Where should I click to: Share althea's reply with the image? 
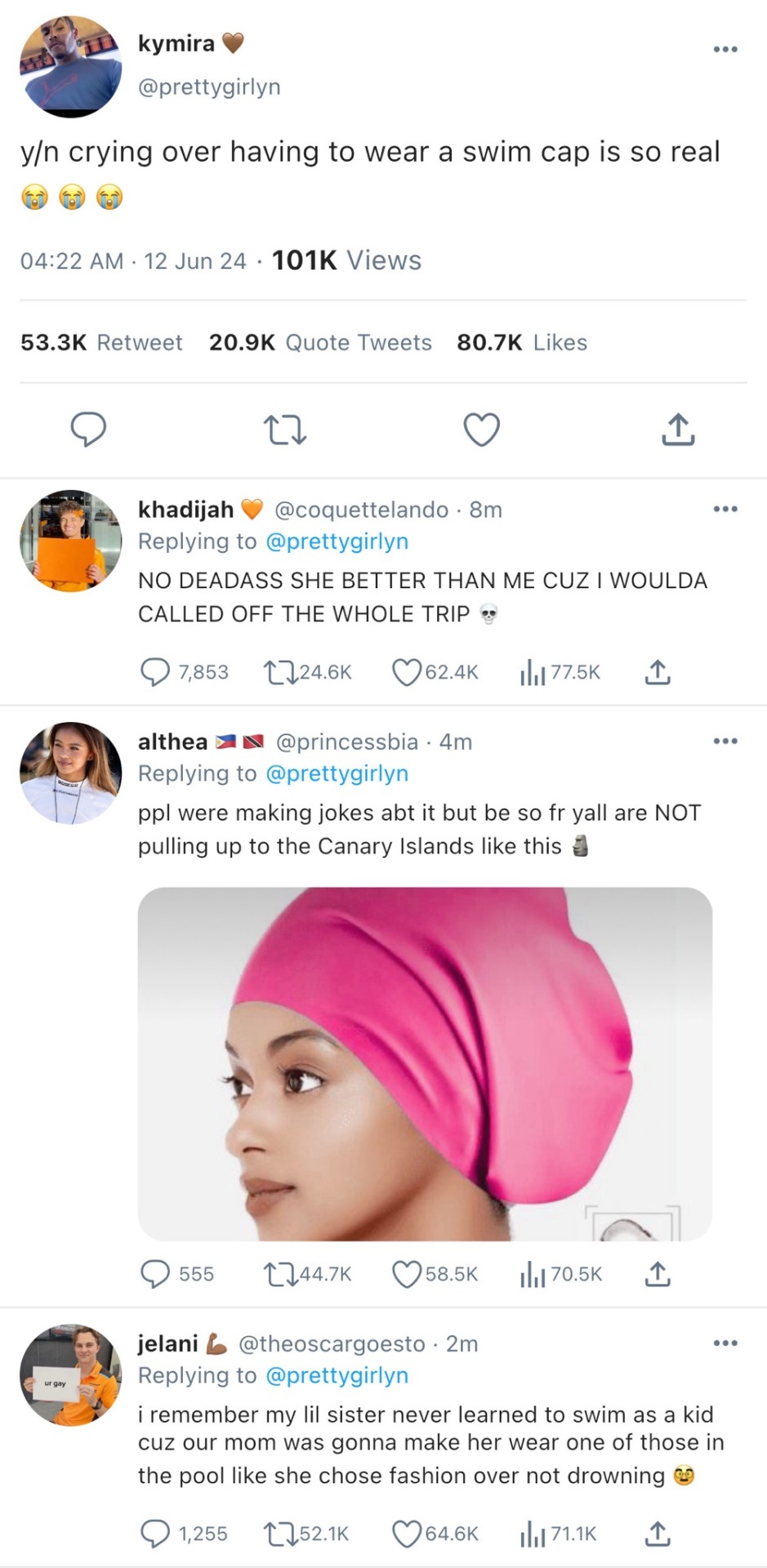click(658, 1274)
